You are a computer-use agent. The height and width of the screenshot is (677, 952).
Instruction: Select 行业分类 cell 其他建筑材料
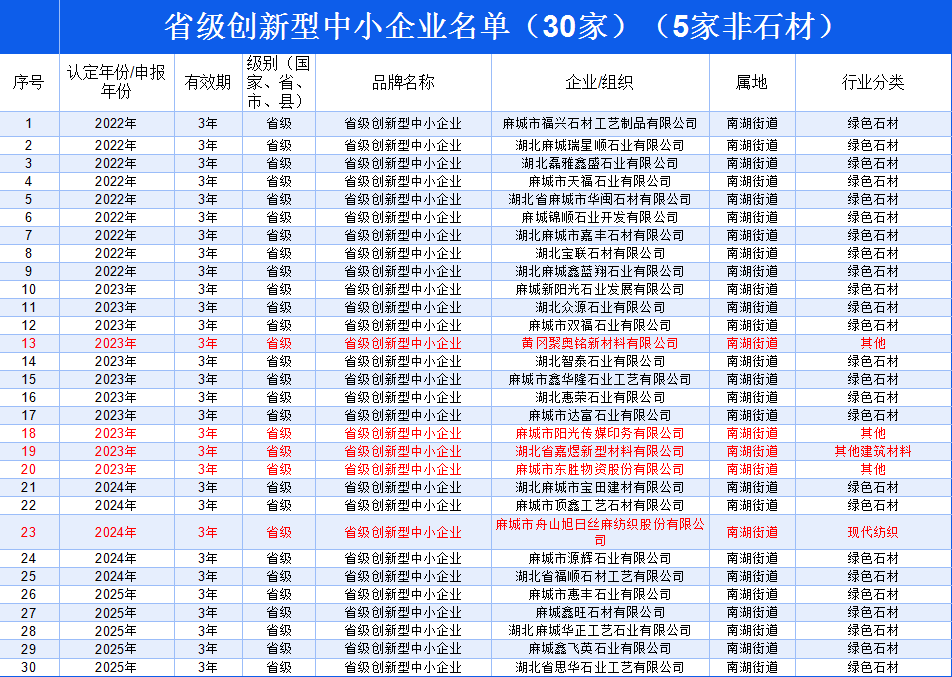pyautogui.click(x=873, y=452)
